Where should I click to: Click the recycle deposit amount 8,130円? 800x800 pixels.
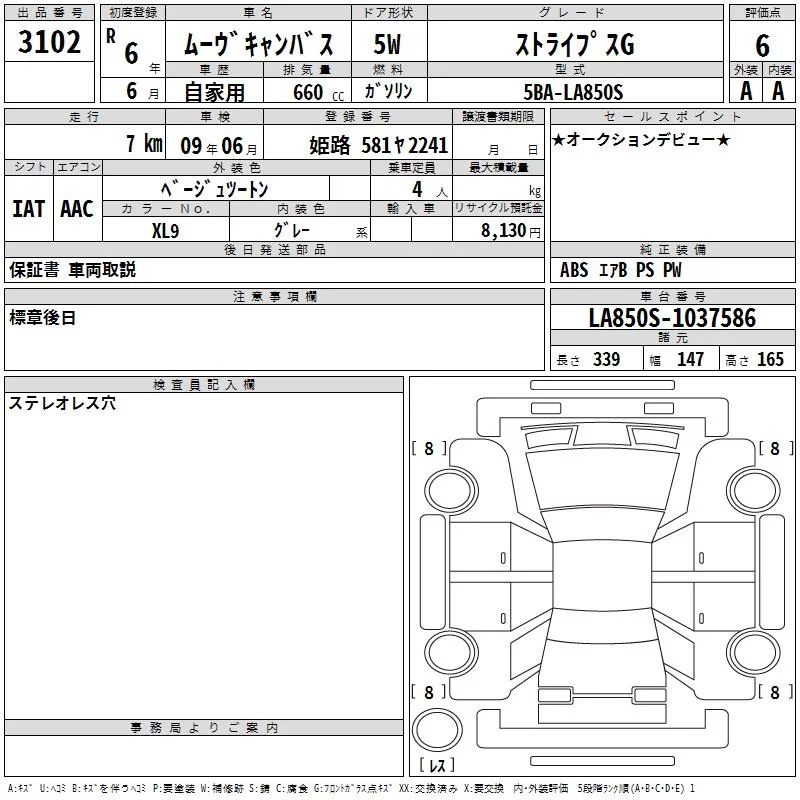point(506,230)
